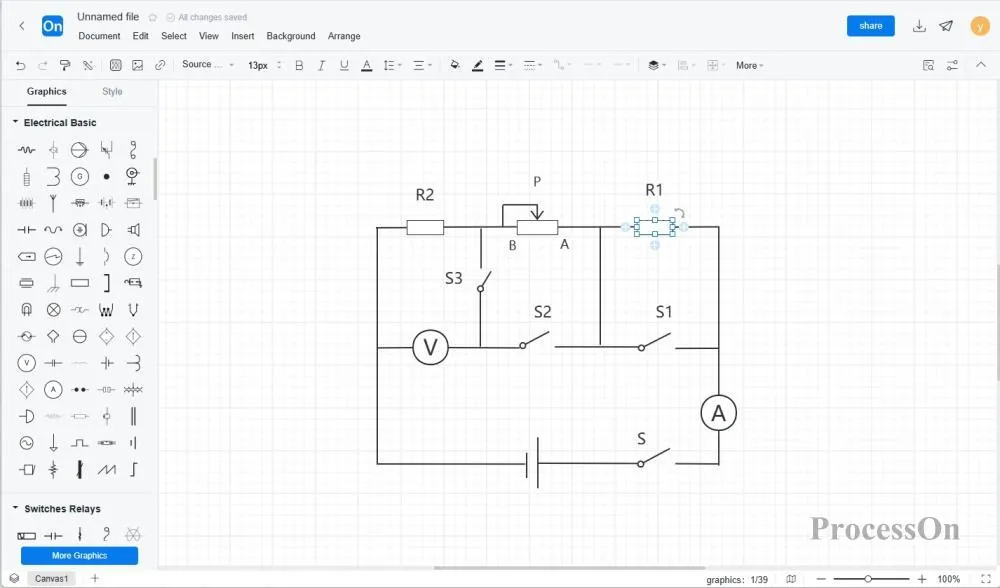
Task: Open the layers icon in status bar
Action: click(14, 578)
